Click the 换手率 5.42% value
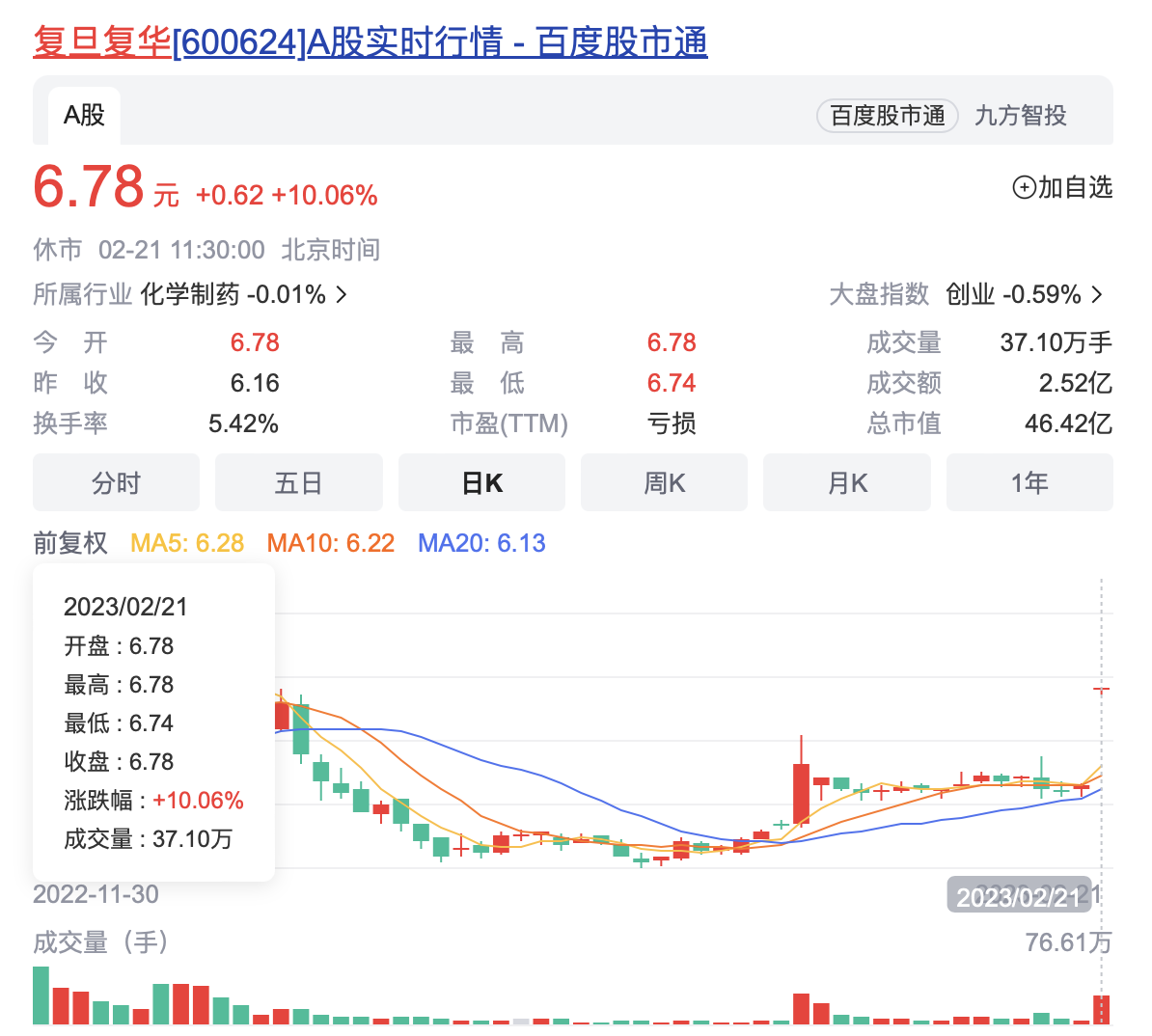 tap(243, 424)
